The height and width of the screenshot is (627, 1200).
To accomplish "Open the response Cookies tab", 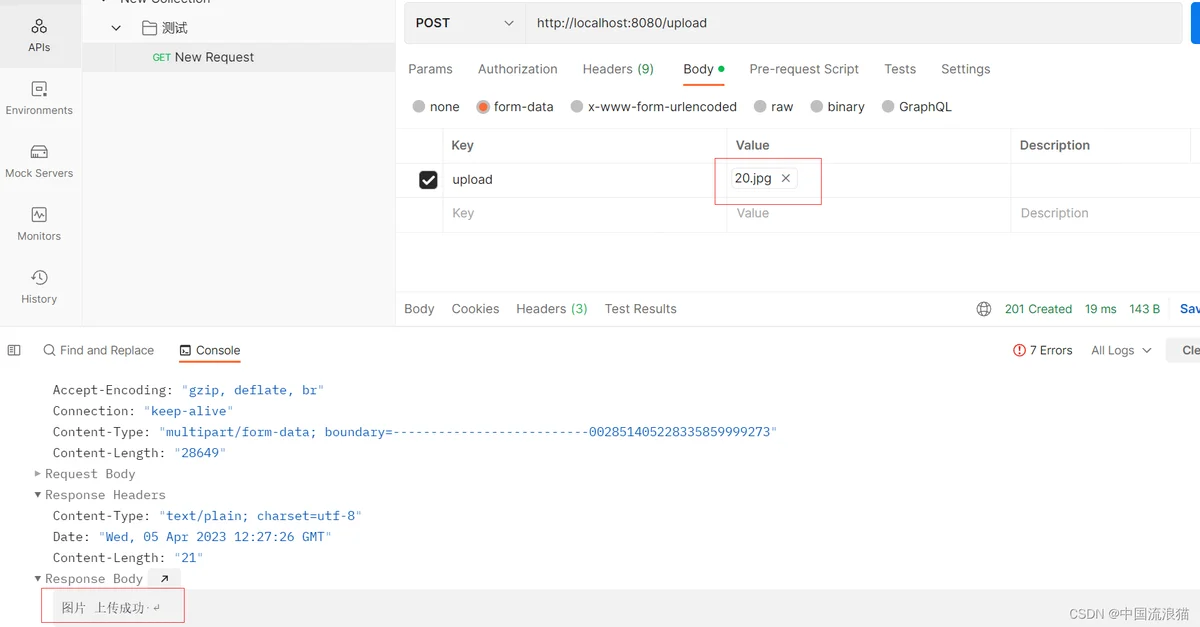I will pyautogui.click(x=475, y=309).
